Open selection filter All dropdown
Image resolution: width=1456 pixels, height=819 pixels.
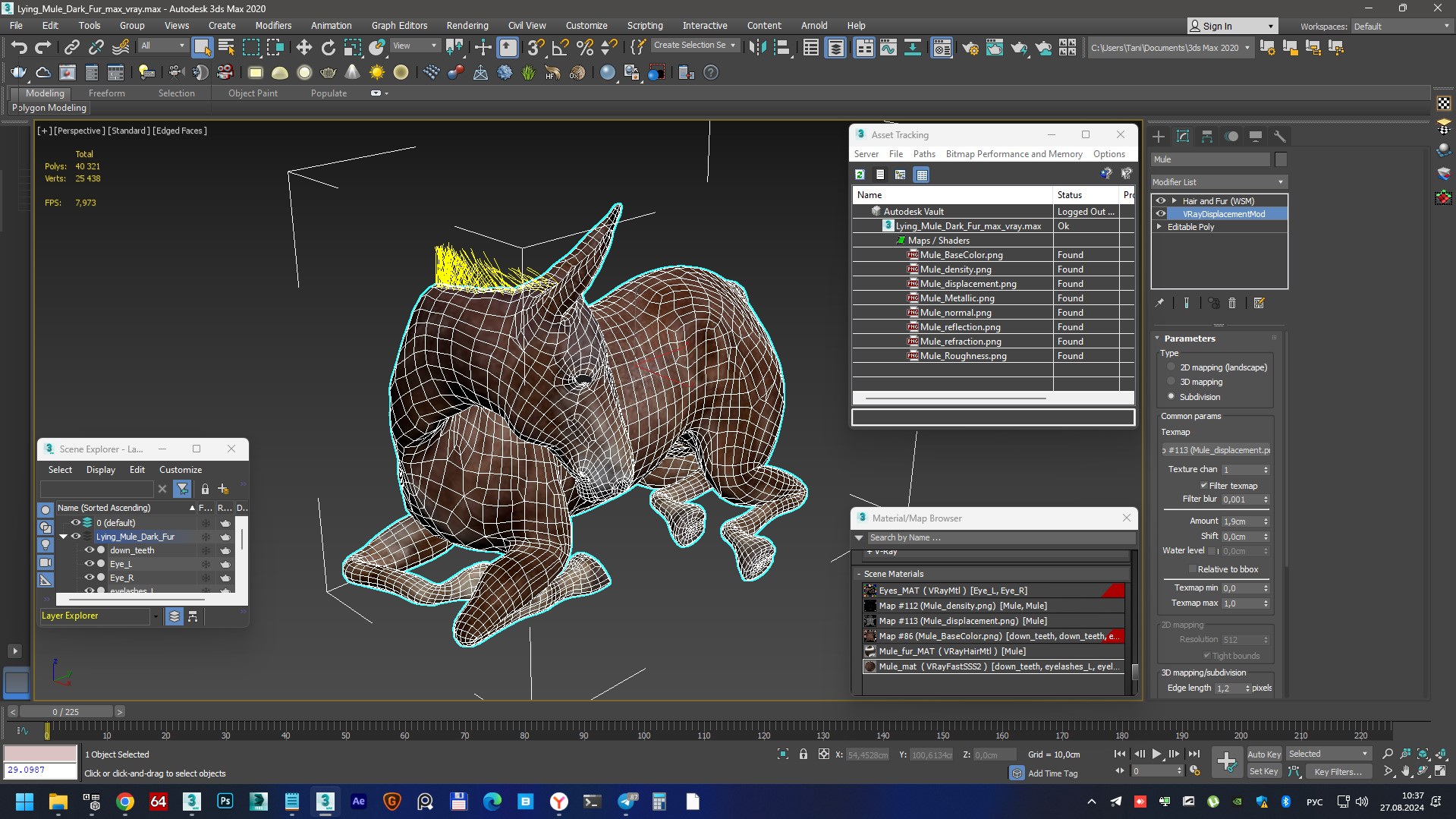tap(162, 46)
